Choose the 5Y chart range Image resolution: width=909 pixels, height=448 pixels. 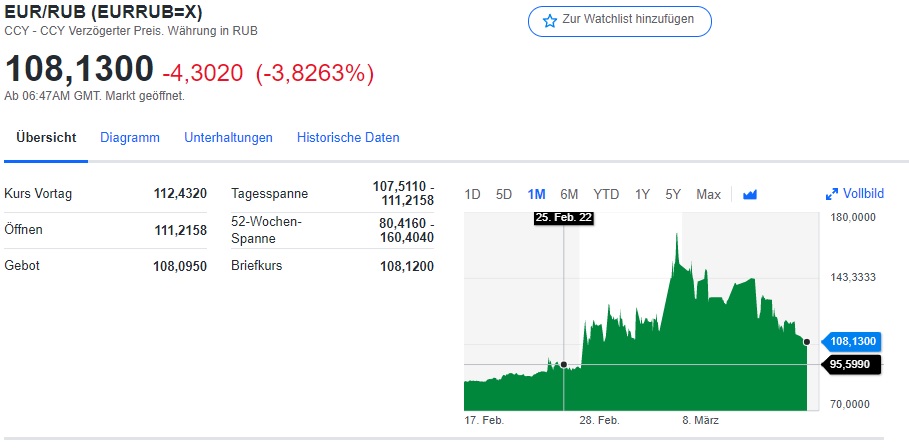click(x=673, y=194)
